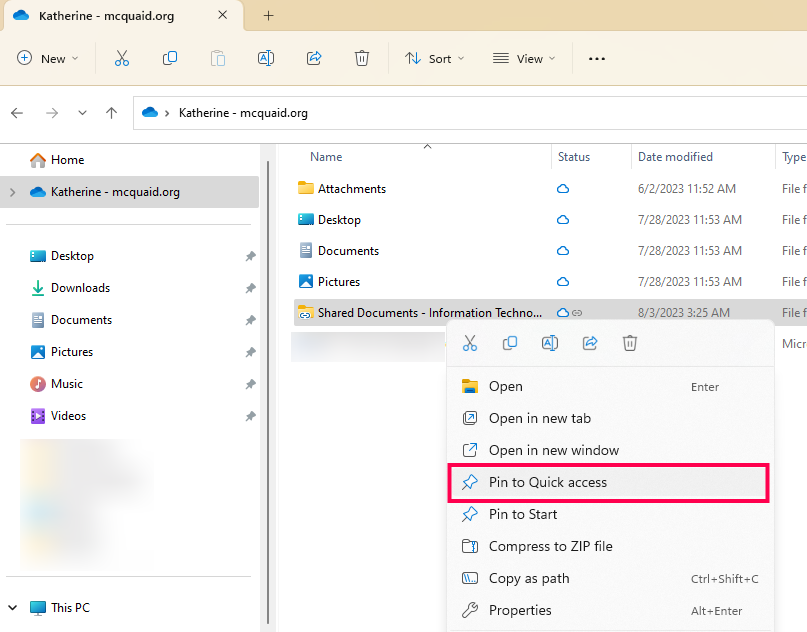Click the Up one level arrow
Image resolution: width=807 pixels, height=632 pixels.
point(111,113)
